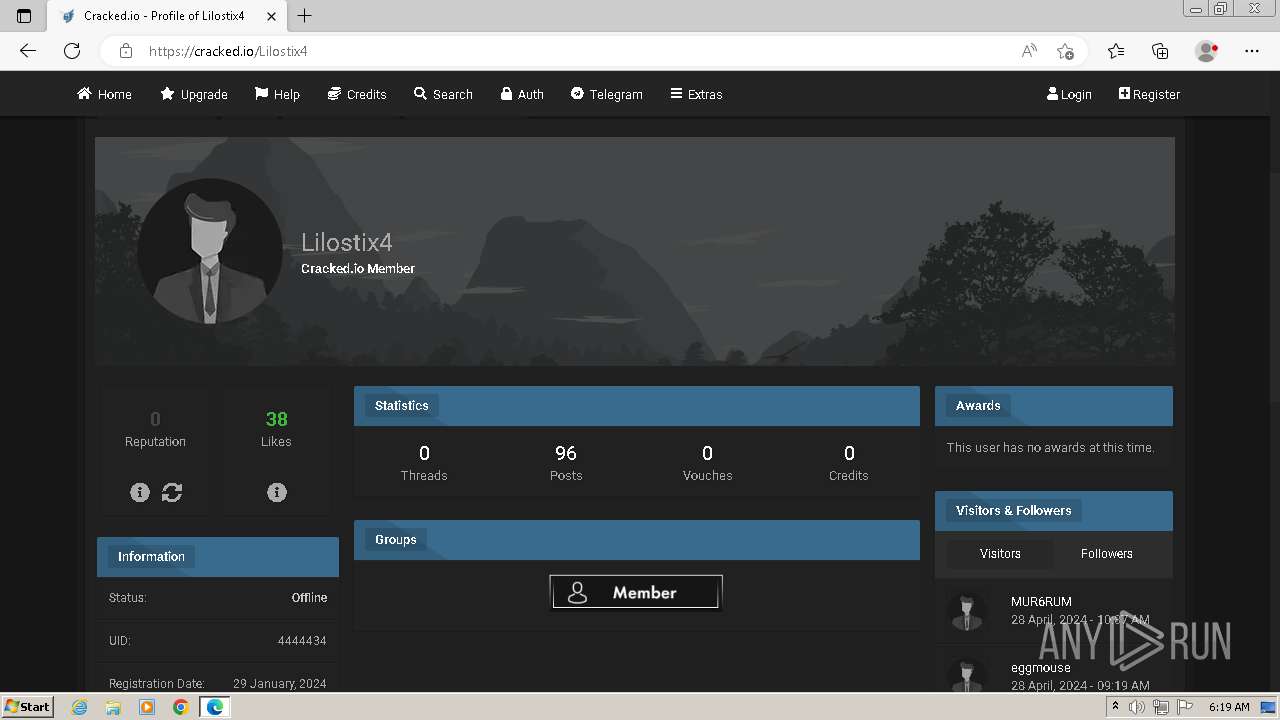Click the 38 Likes count

tap(276, 419)
